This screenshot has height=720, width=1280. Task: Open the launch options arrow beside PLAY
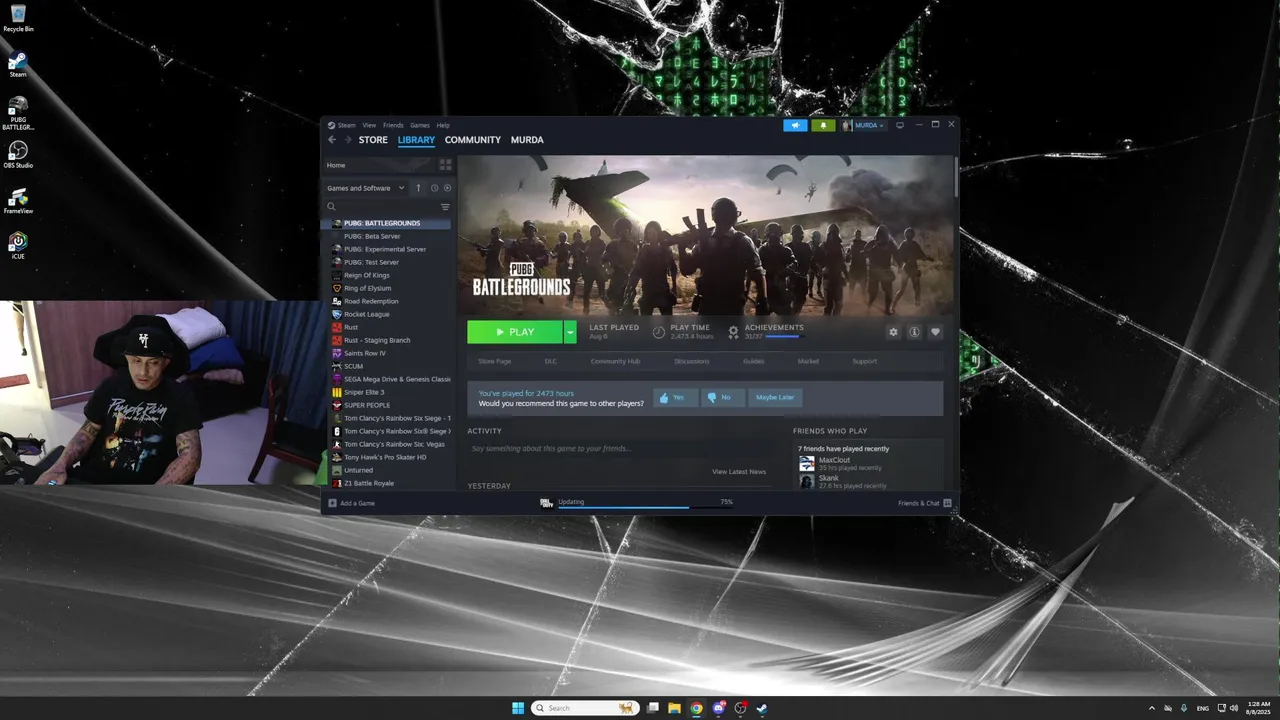coord(570,332)
